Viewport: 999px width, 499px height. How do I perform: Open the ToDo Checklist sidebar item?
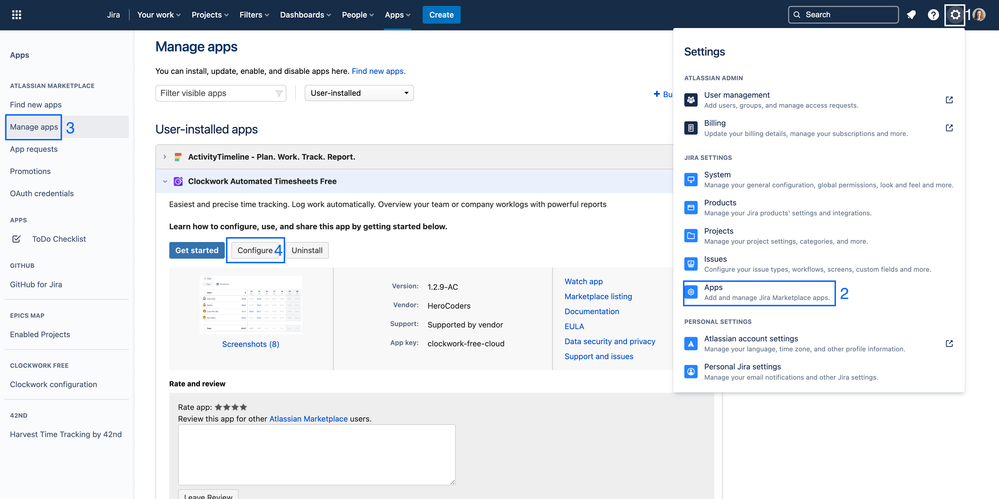tap(59, 239)
